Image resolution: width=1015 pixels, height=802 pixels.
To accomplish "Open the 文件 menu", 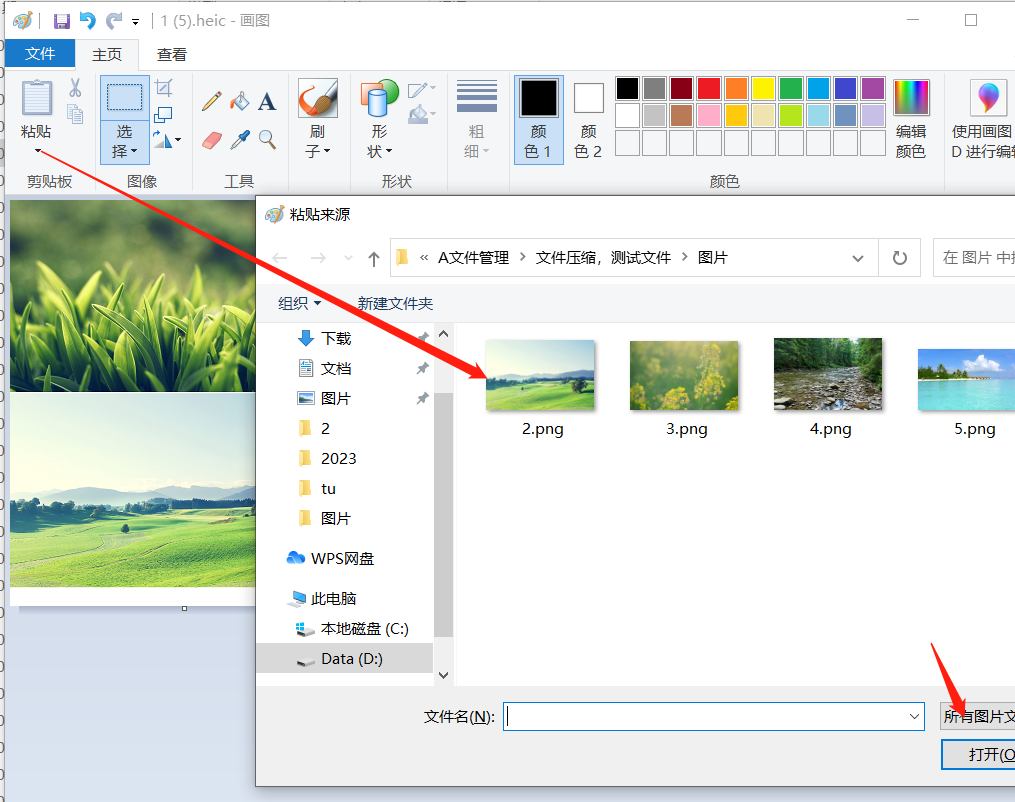I will (x=40, y=54).
